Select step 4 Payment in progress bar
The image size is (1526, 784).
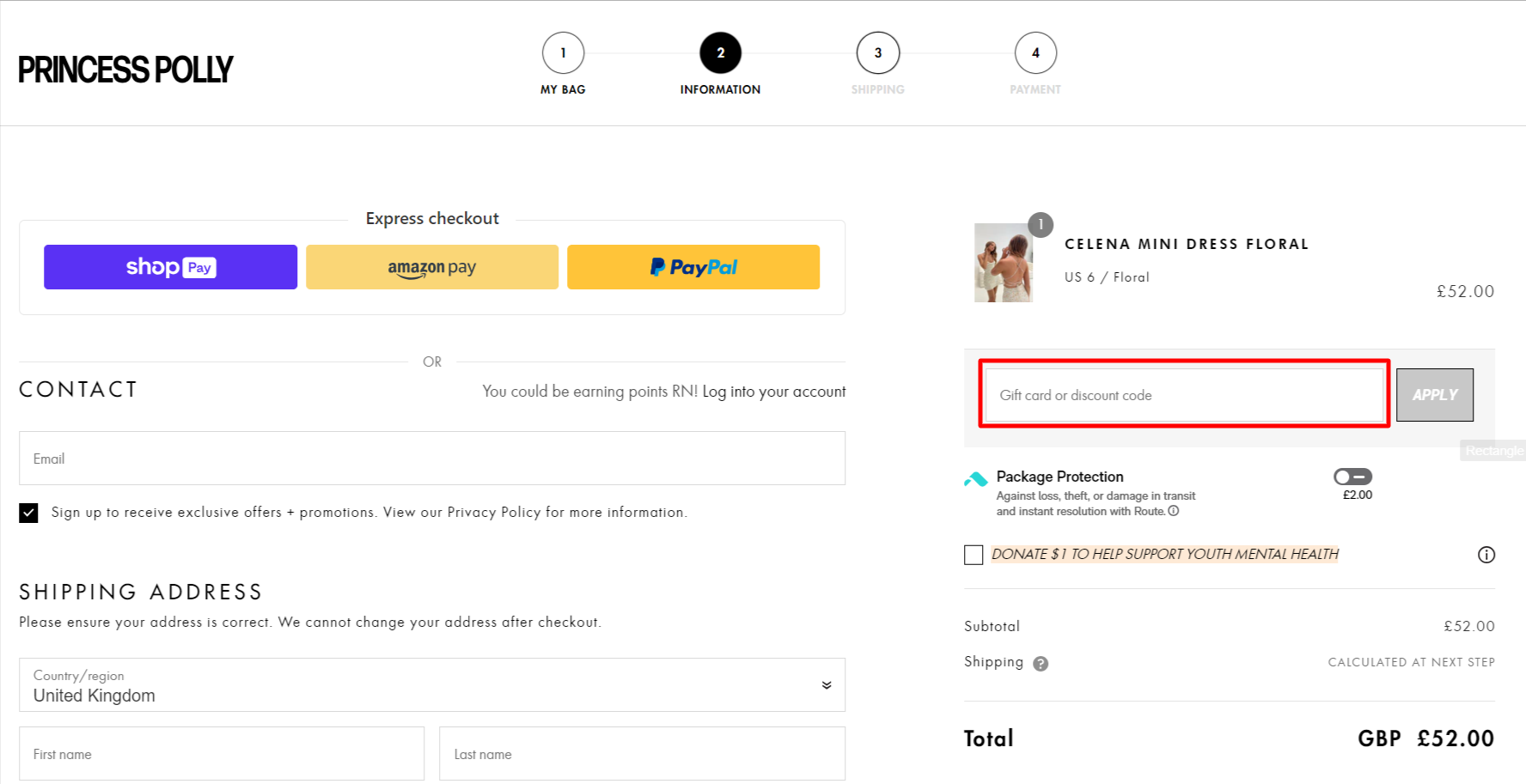click(x=1035, y=53)
